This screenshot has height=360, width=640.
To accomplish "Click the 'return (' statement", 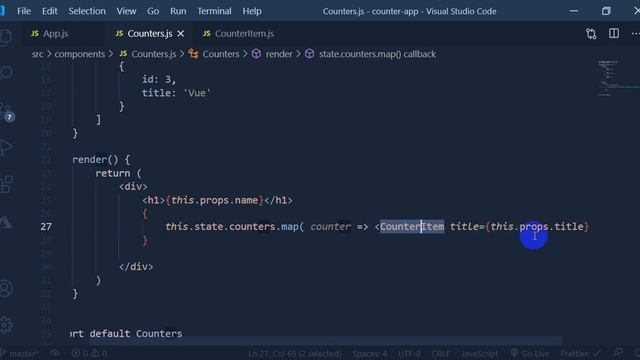I will [118, 173].
